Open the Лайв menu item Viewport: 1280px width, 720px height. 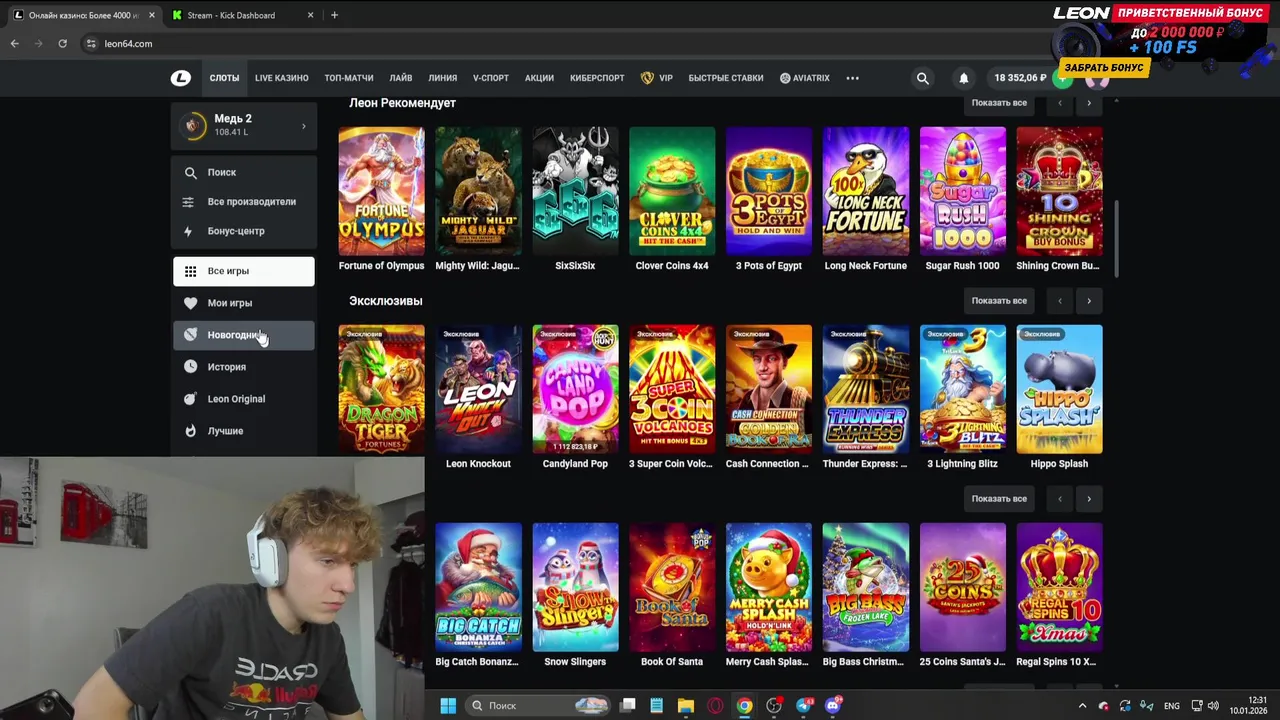pyautogui.click(x=401, y=78)
